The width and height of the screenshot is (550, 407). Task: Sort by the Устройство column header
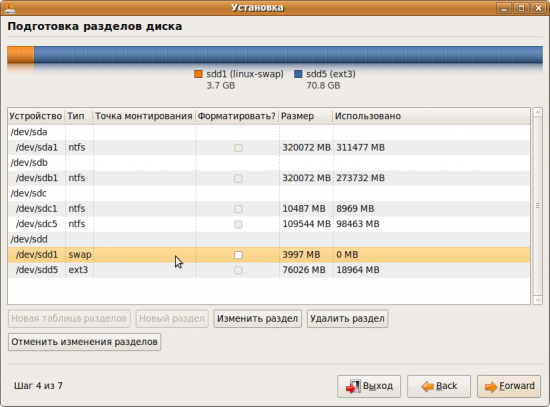pyautogui.click(x=36, y=116)
